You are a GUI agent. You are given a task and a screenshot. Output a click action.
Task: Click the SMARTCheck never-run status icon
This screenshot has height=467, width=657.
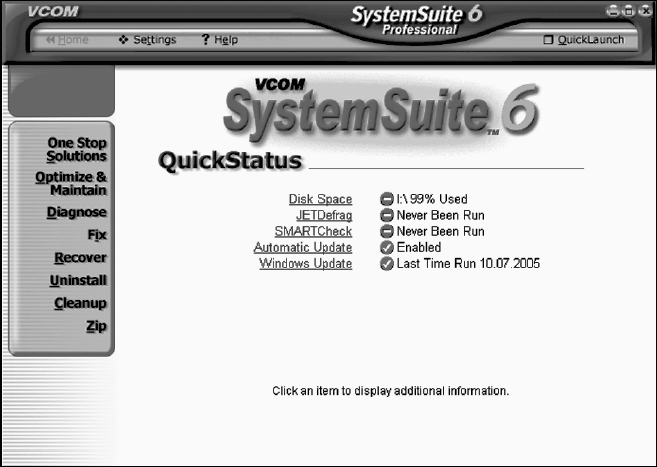coord(386,231)
